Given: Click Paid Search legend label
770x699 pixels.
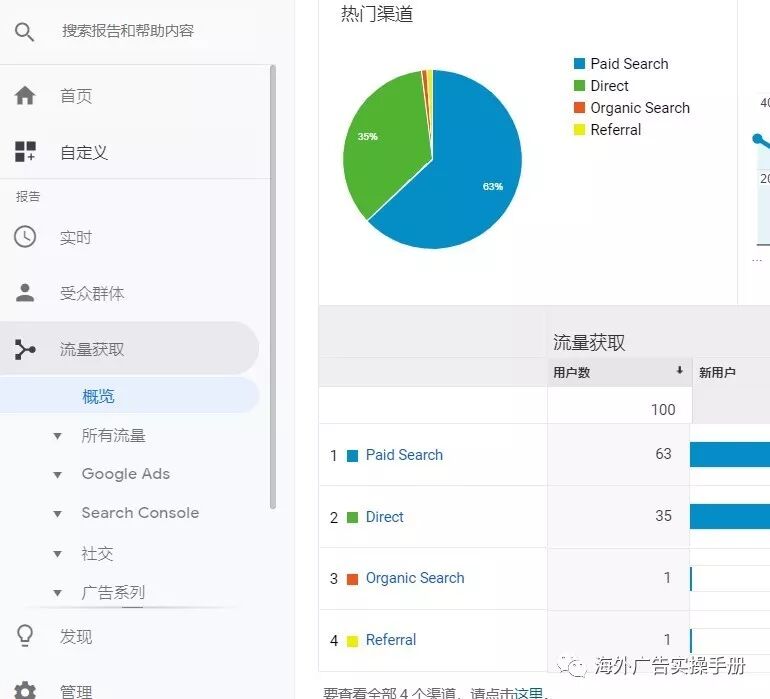Looking at the screenshot, I should pyautogui.click(x=629, y=64).
